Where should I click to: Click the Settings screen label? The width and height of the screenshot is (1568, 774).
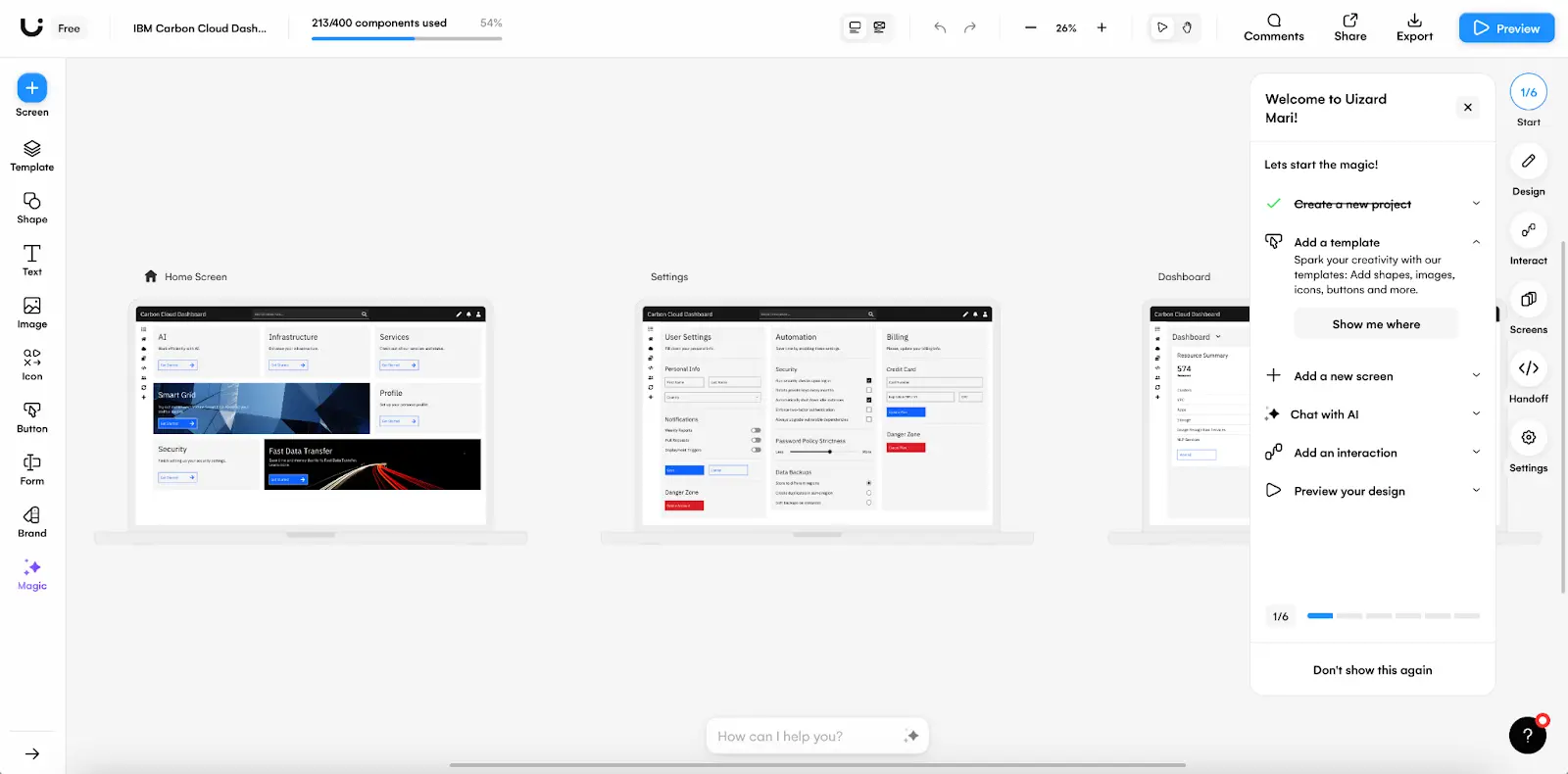pos(669,277)
